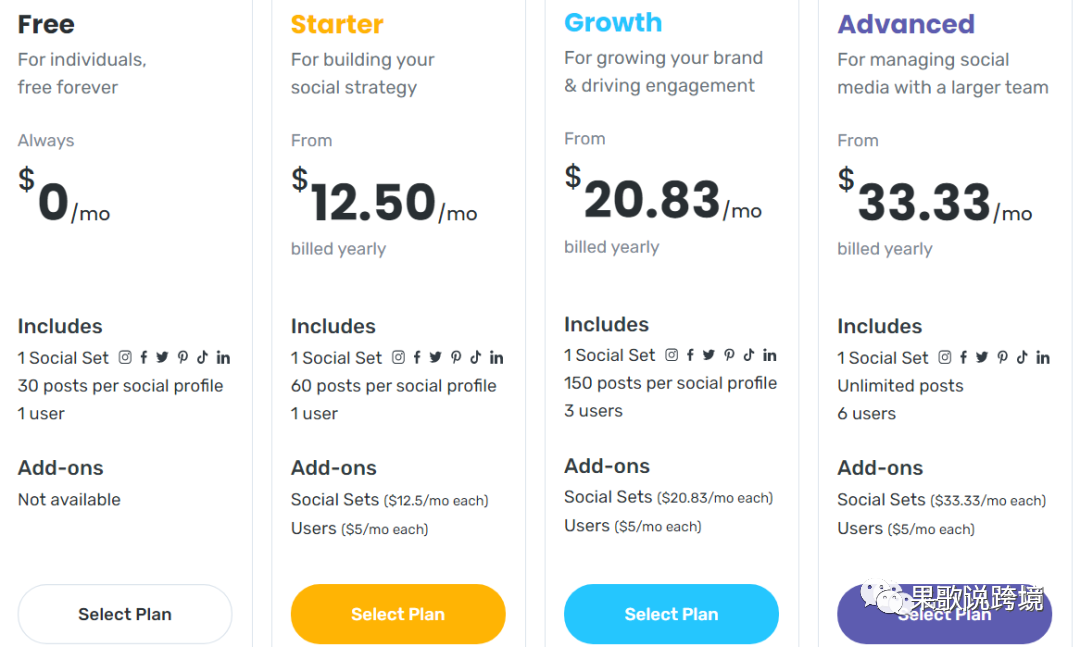Screen dimensions: 1080x647
Task: Choose the orange Starter Select Plan button
Action: click(x=398, y=614)
